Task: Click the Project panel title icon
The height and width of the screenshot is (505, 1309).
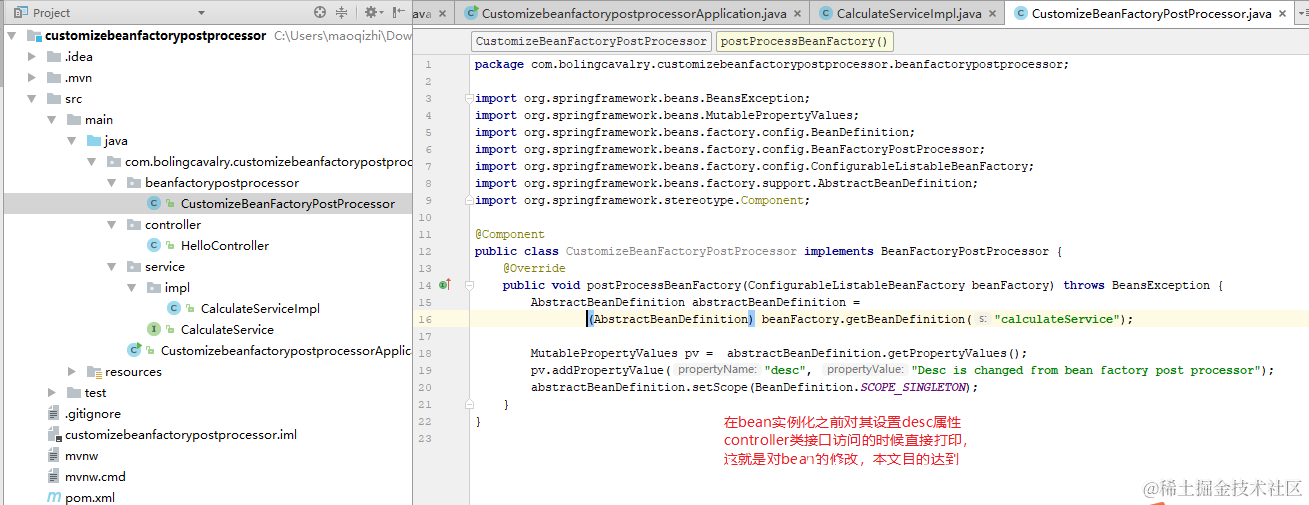Action: coord(20,12)
